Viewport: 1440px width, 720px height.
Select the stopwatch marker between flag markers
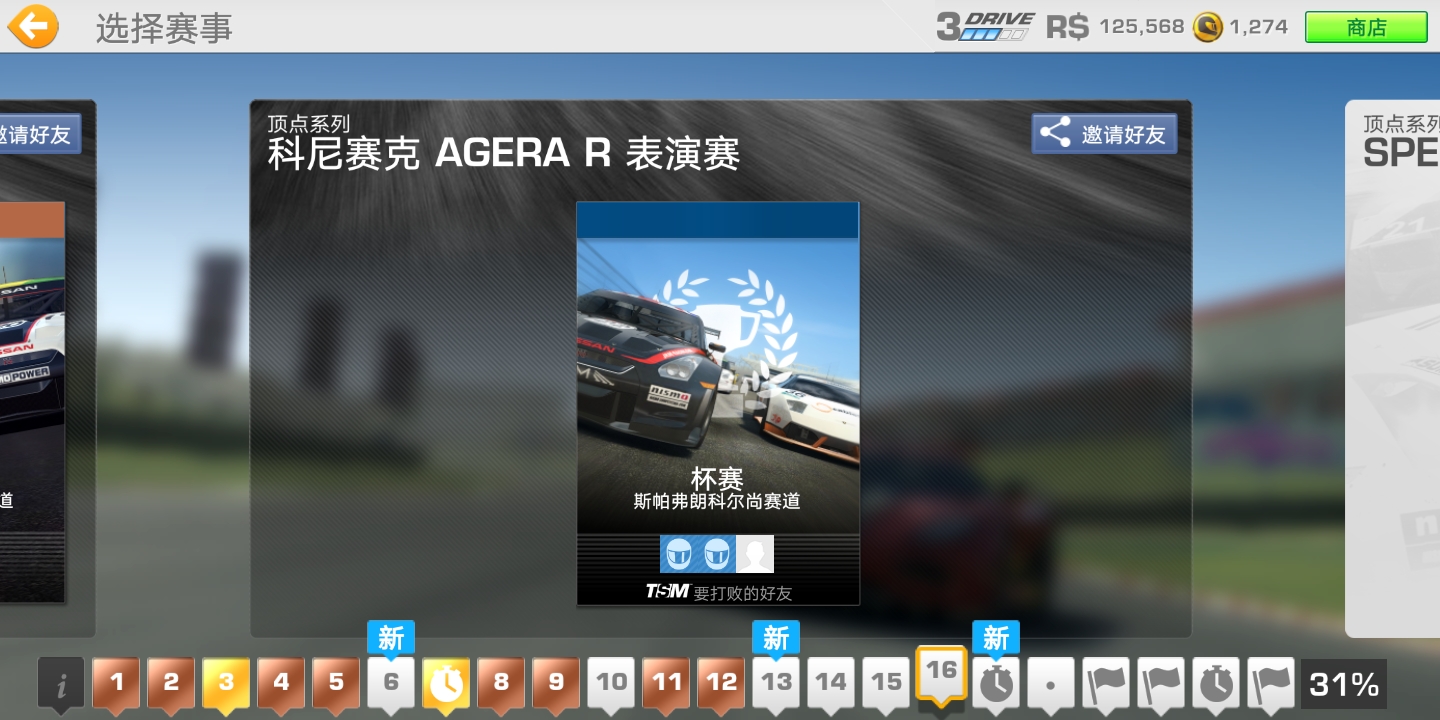1216,685
